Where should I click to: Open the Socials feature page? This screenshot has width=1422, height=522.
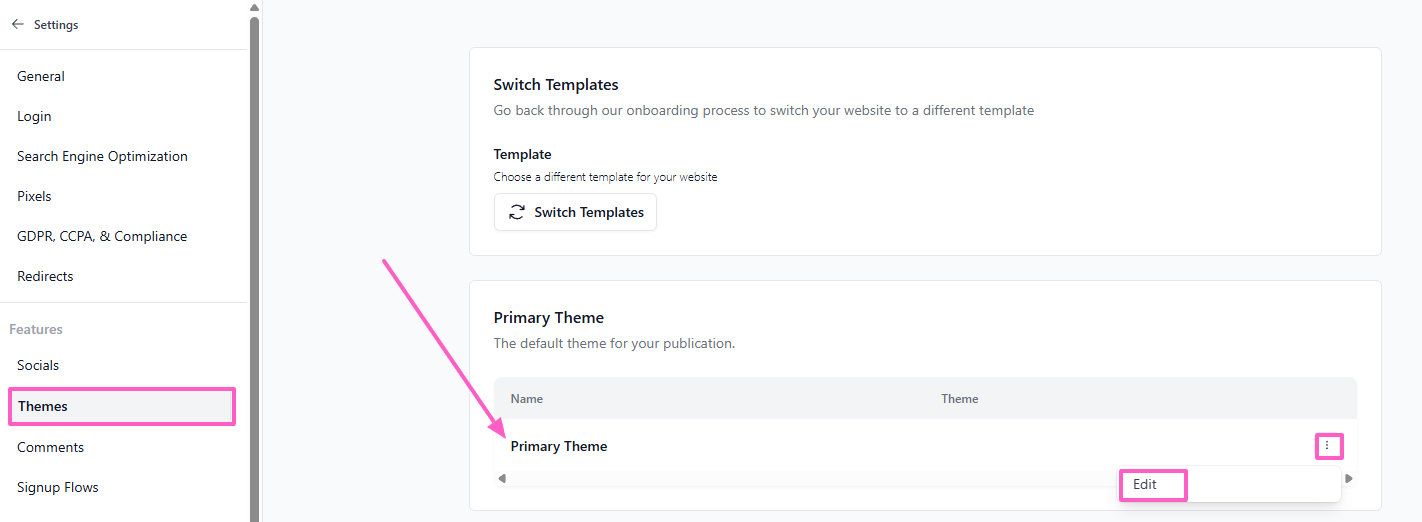pos(38,365)
